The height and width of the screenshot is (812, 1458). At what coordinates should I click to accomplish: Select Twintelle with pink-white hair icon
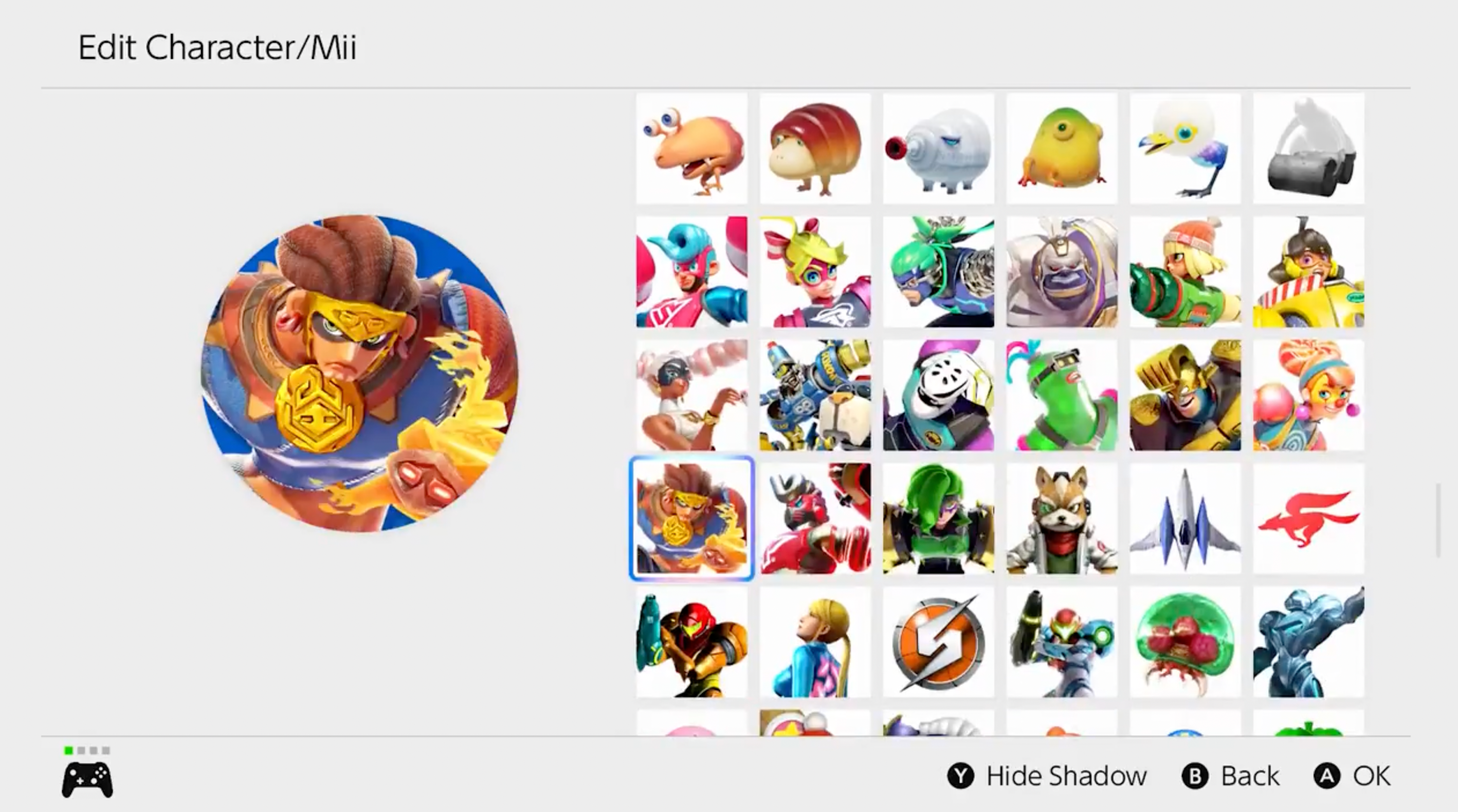(691, 395)
